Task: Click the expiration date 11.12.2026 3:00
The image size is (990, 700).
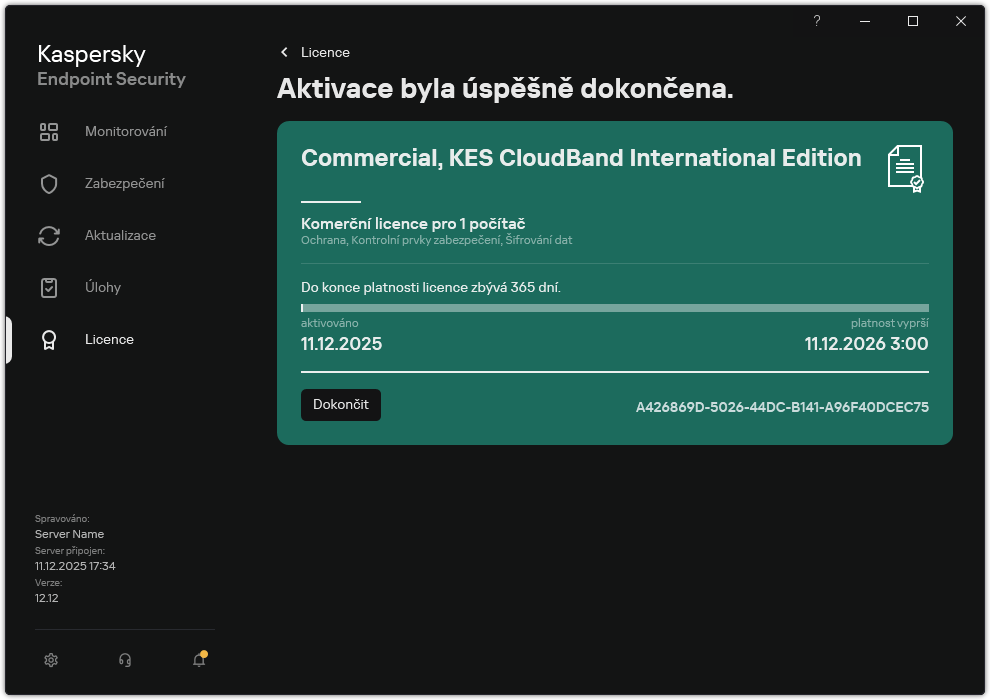Action: pos(866,343)
